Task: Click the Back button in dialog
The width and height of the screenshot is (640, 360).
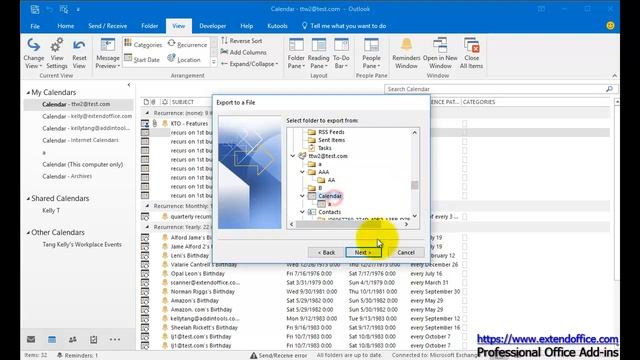Action: (x=326, y=252)
